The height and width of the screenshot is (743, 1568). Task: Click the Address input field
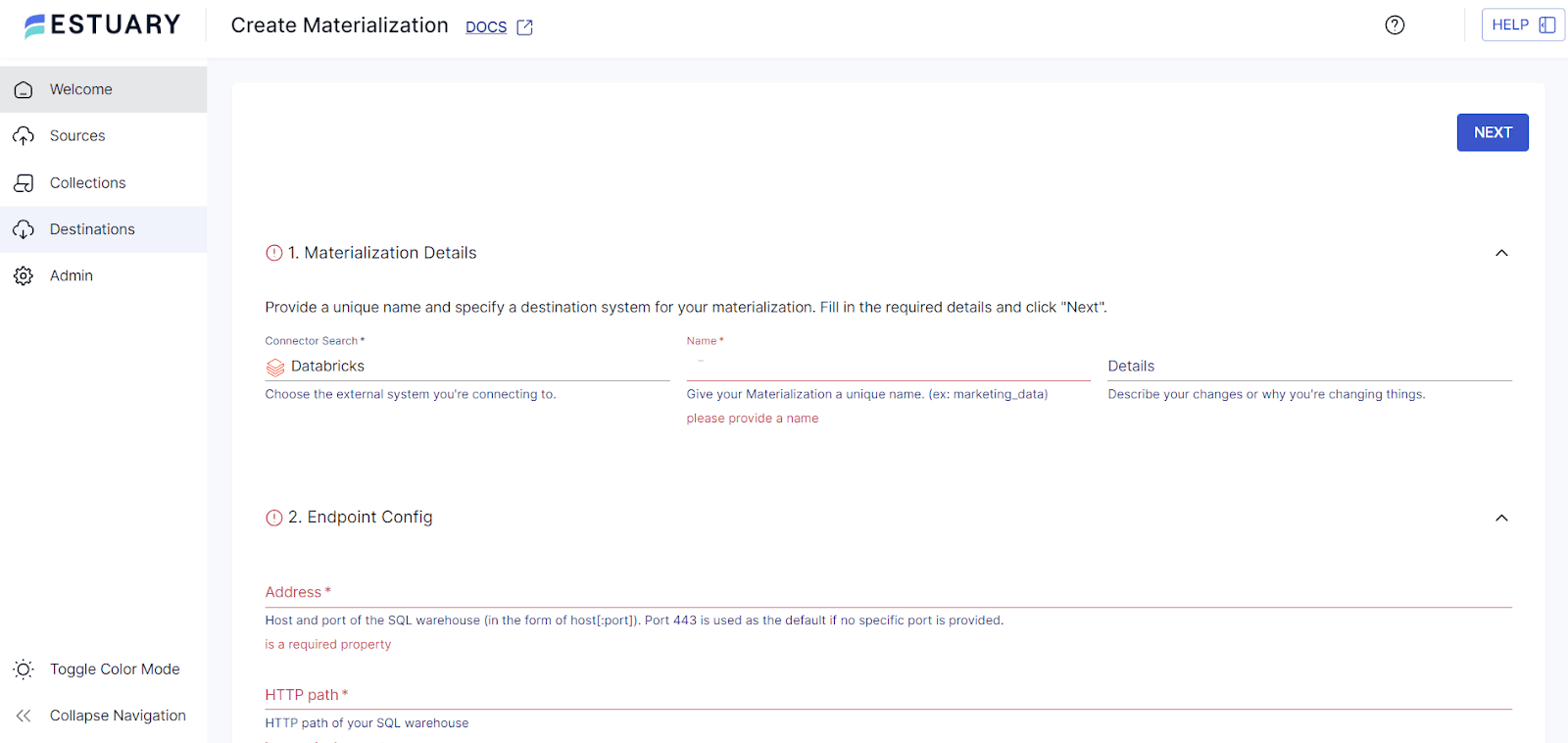(x=889, y=592)
